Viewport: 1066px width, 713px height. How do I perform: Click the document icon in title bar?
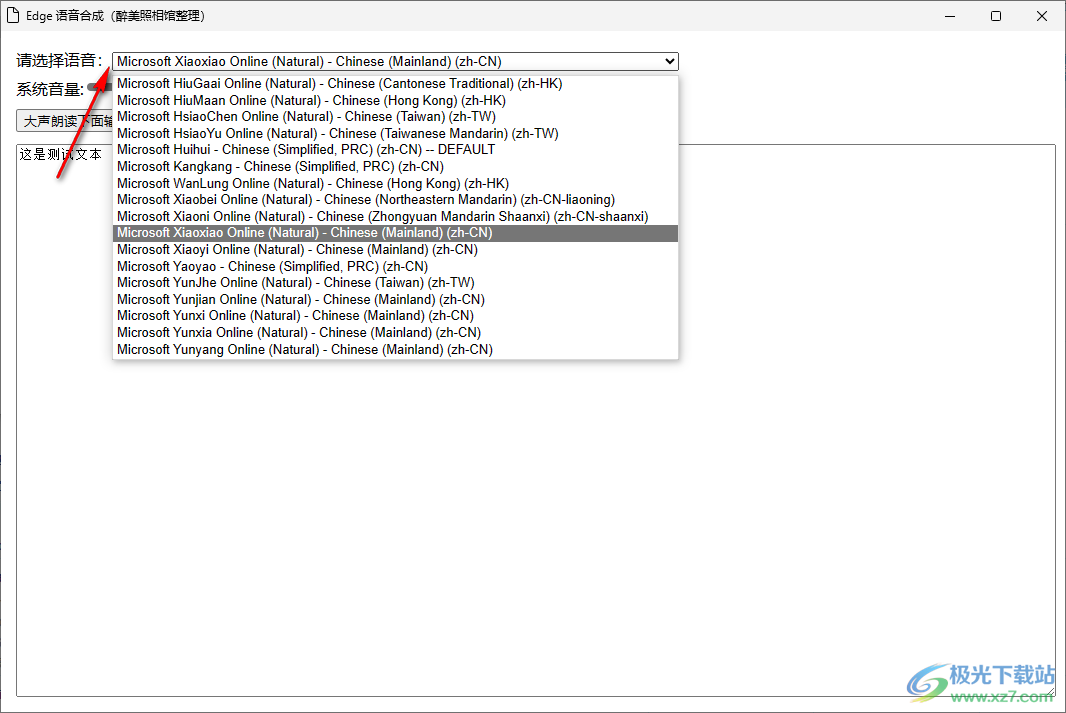(13, 16)
